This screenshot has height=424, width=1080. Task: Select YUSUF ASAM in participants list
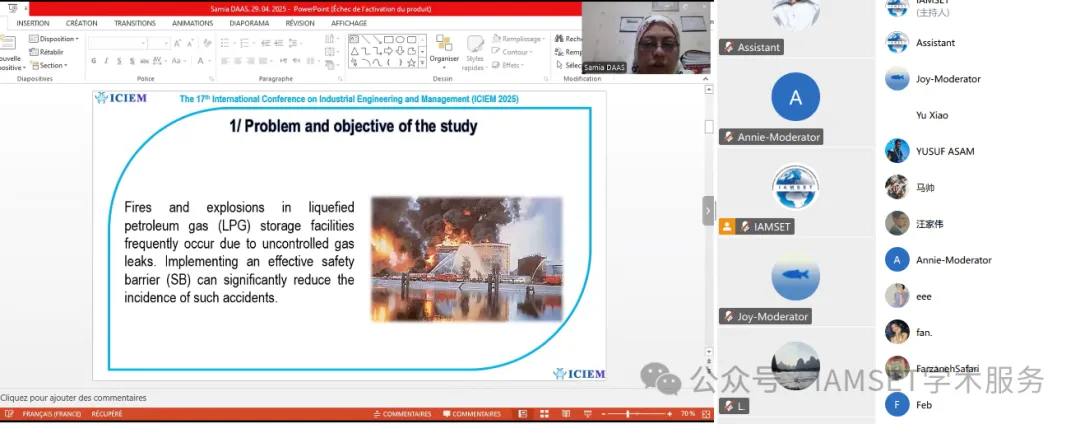pos(945,151)
